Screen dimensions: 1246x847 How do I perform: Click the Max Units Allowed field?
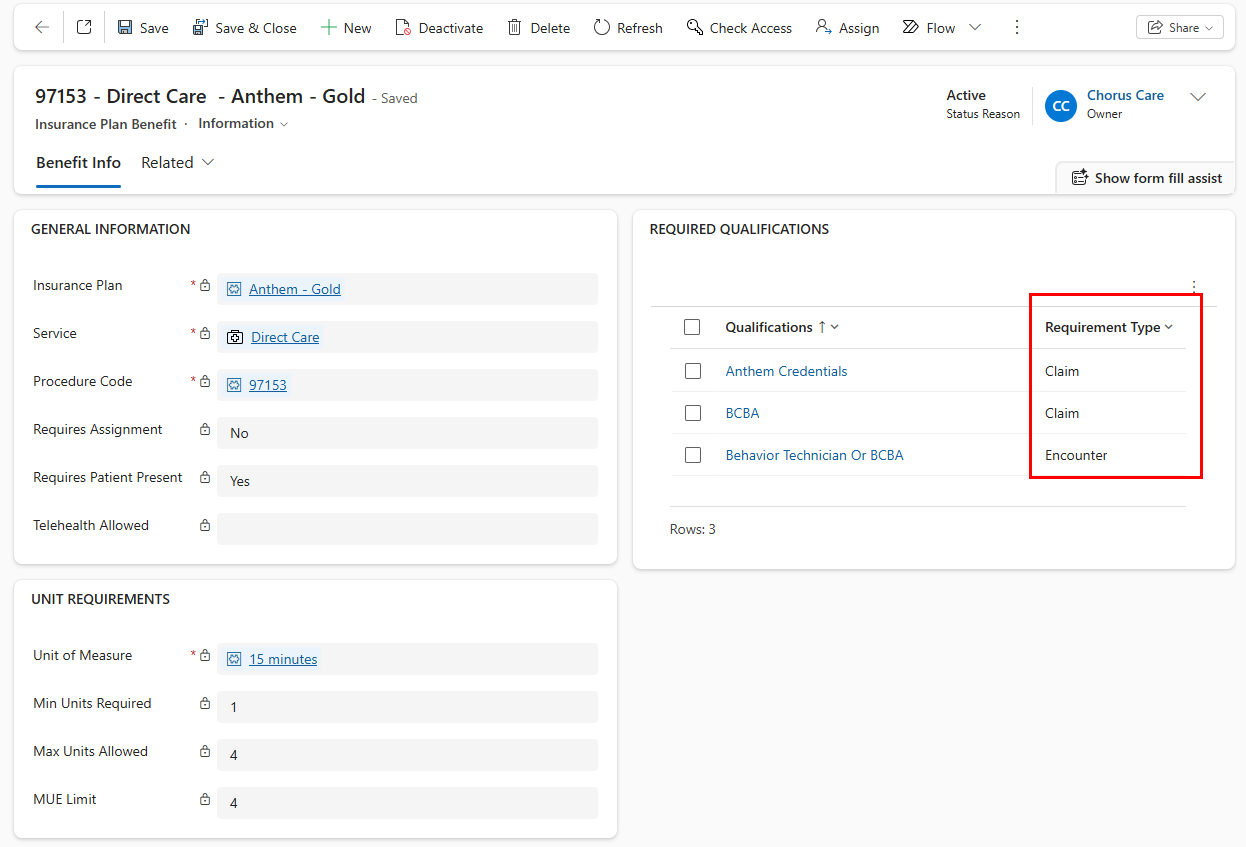(x=407, y=755)
